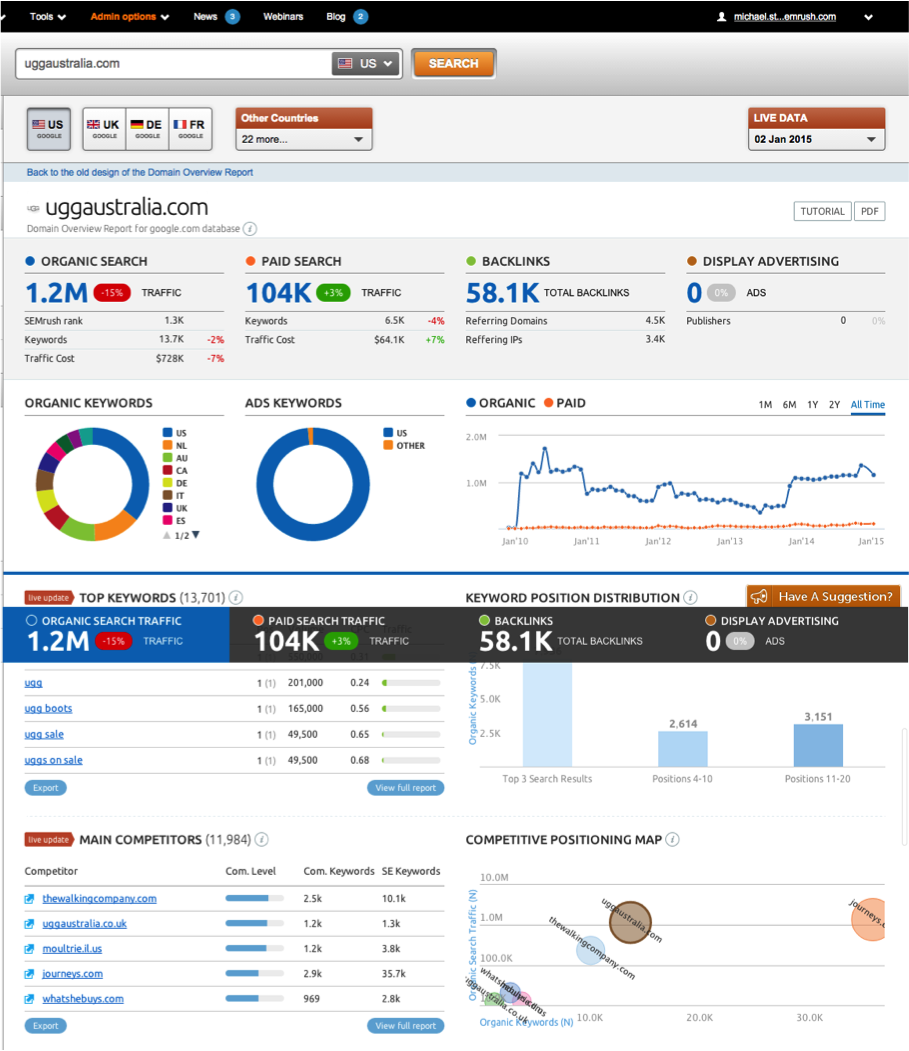Click the Positions 11-20 bar showing 3,151
909x1051 pixels.
coord(818,745)
